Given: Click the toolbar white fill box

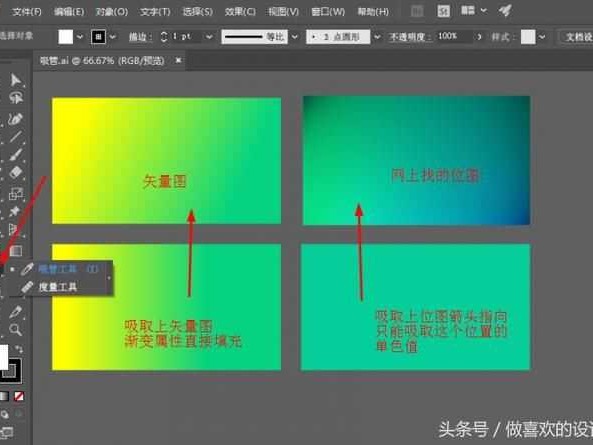Looking at the screenshot, I should pyautogui.click(x=3, y=357).
